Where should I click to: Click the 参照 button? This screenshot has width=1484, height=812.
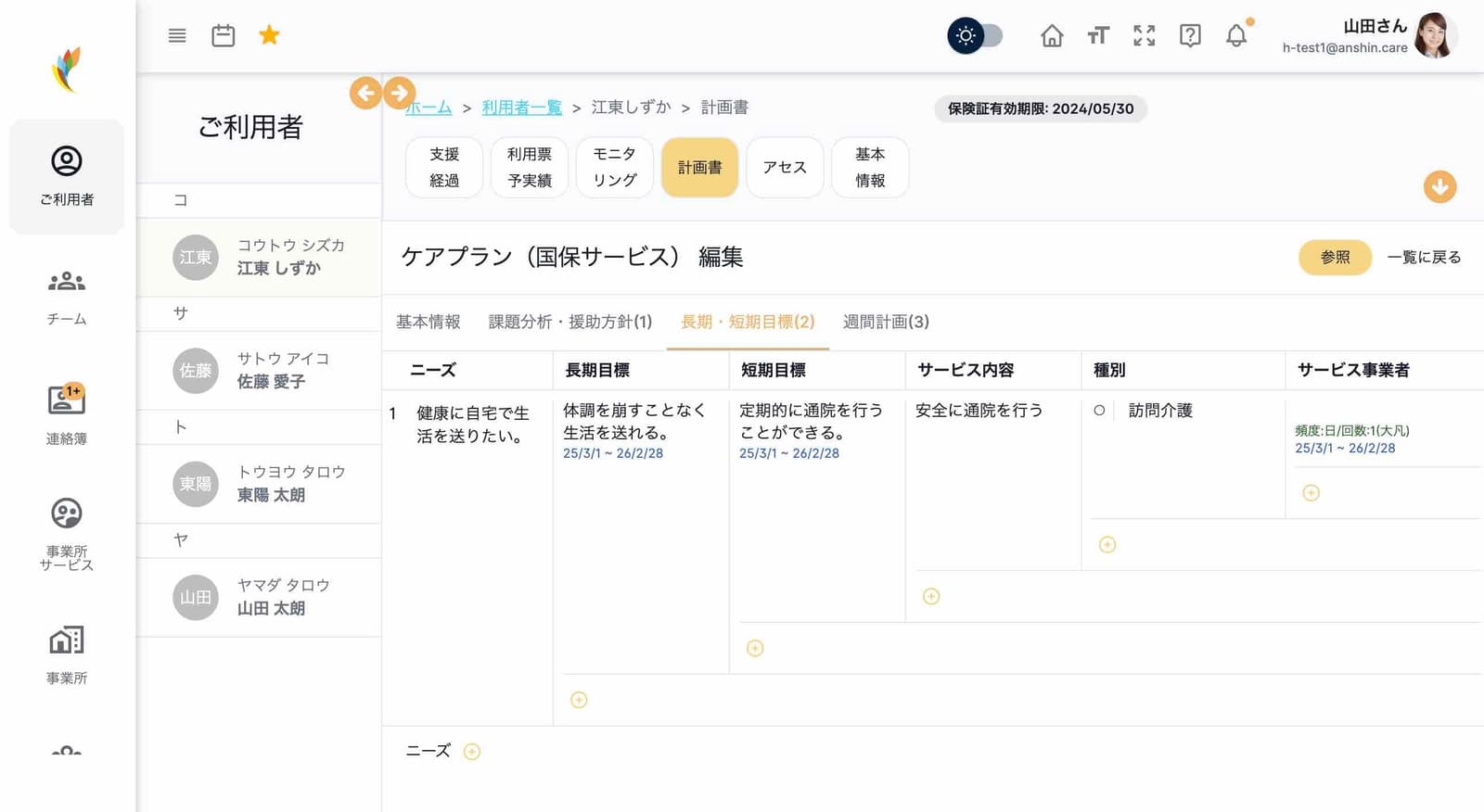tap(1335, 258)
